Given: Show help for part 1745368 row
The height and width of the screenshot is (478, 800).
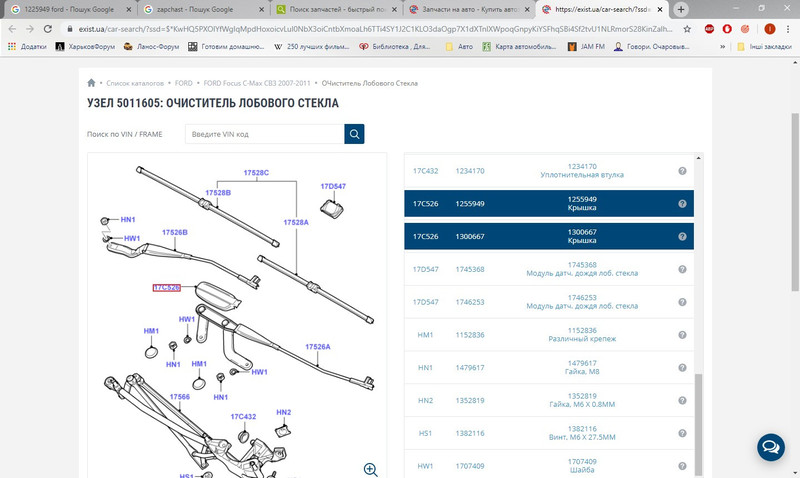Looking at the screenshot, I should point(682,269).
